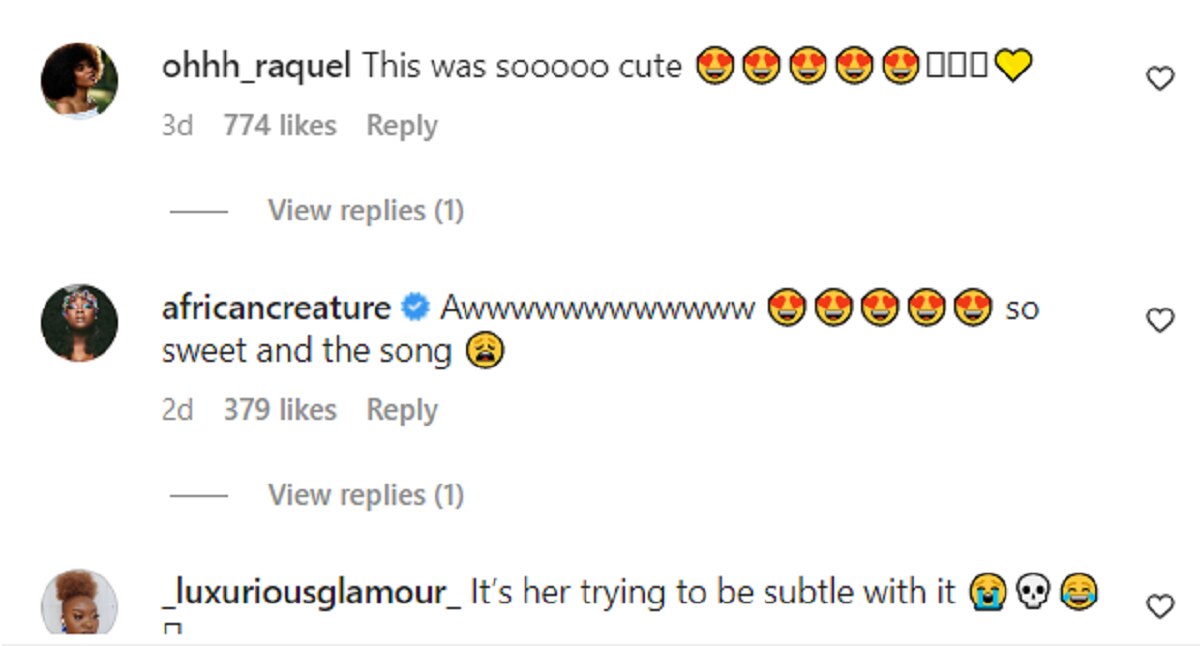View the 774 likes list
This screenshot has height=646, width=1200.
(280, 126)
